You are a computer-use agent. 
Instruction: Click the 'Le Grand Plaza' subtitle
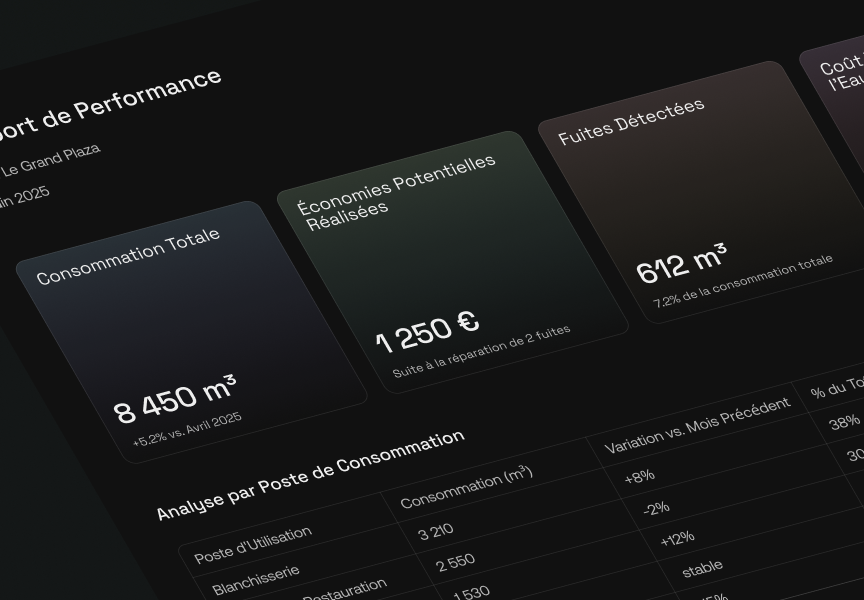(x=50, y=160)
